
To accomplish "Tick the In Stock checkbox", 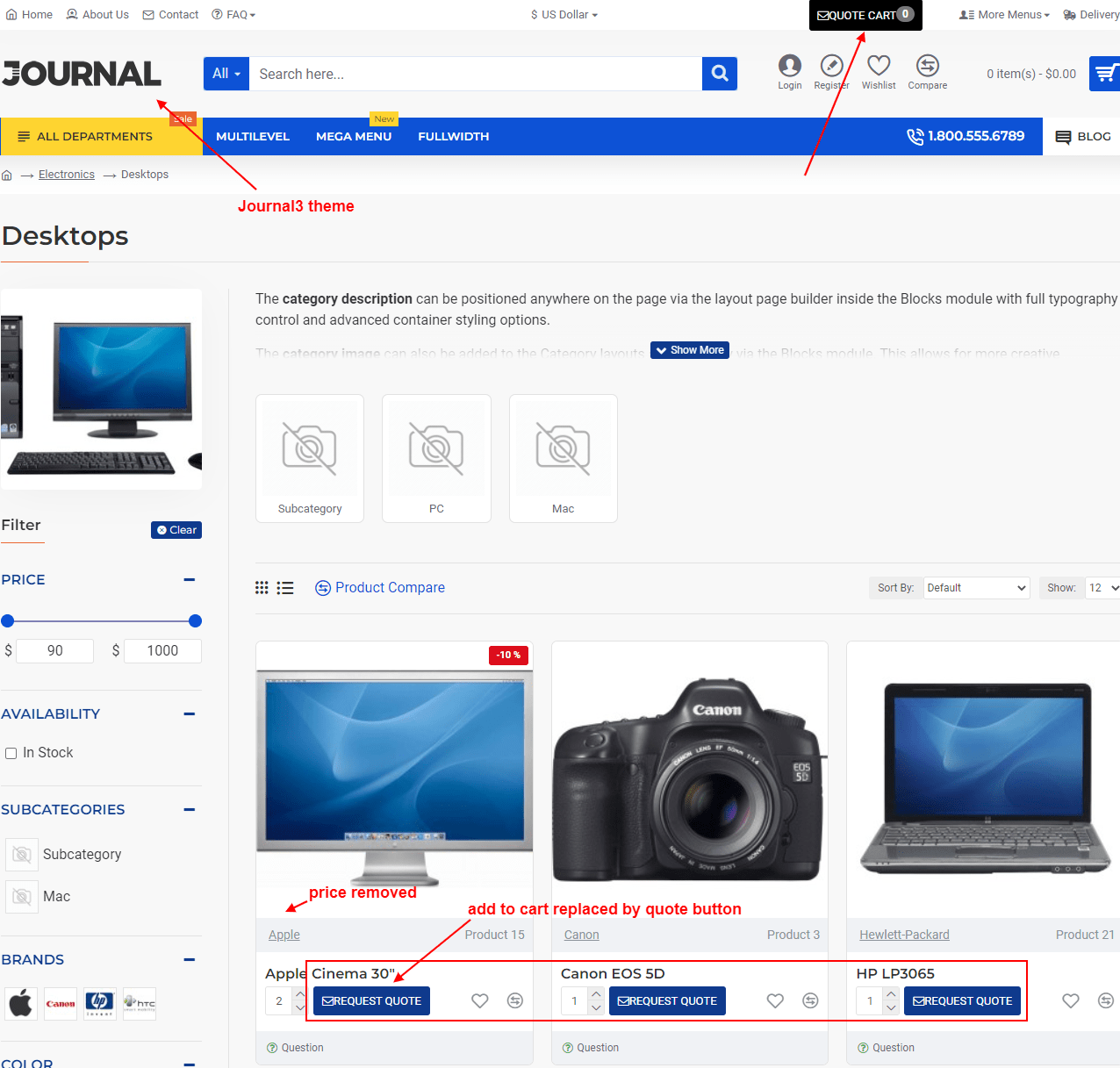I will pos(11,753).
